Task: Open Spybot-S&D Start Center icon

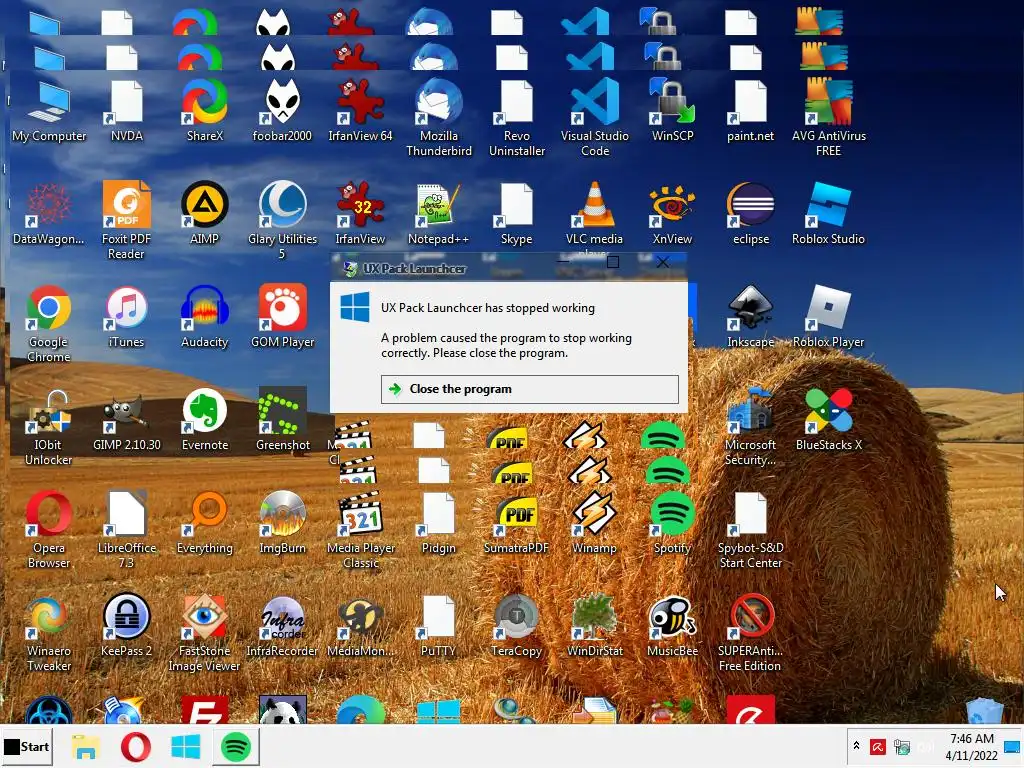Action: (750, 531)
